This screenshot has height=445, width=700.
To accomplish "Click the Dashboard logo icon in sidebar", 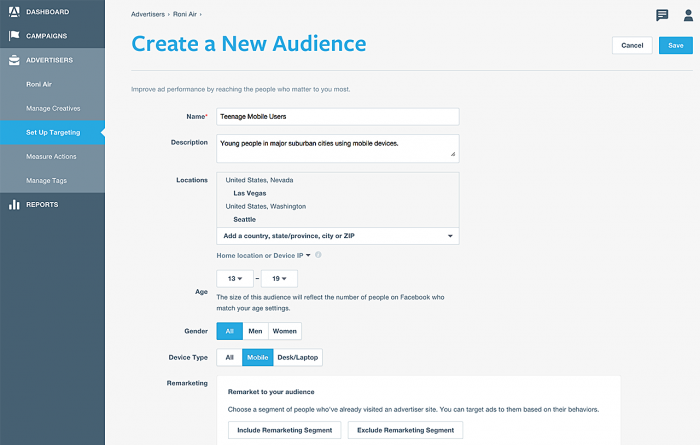I will point(13,12).
